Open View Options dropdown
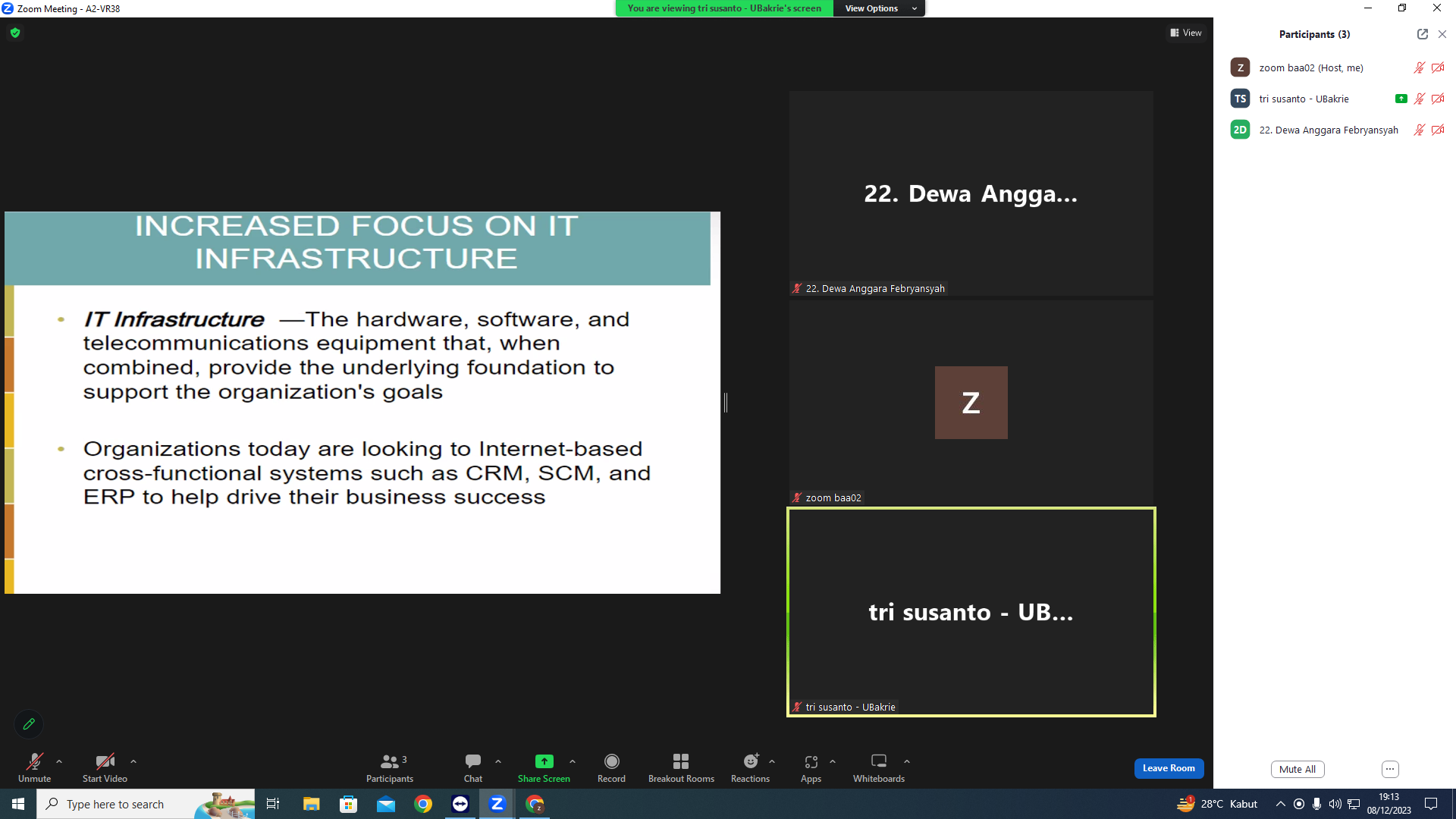 879,8
